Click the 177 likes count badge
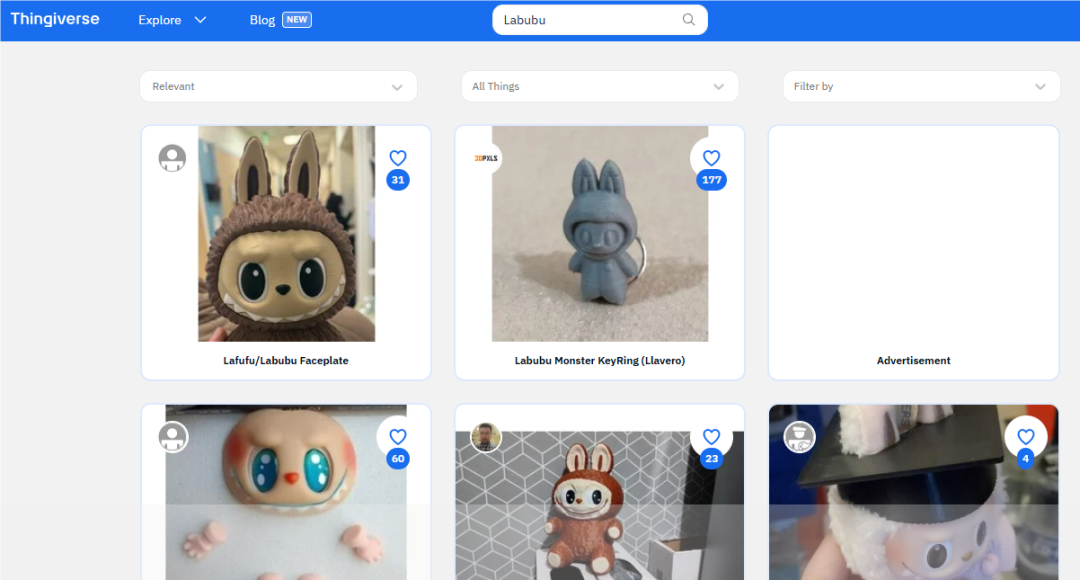The image size is (1080, 580). click(x=712, y=180)
